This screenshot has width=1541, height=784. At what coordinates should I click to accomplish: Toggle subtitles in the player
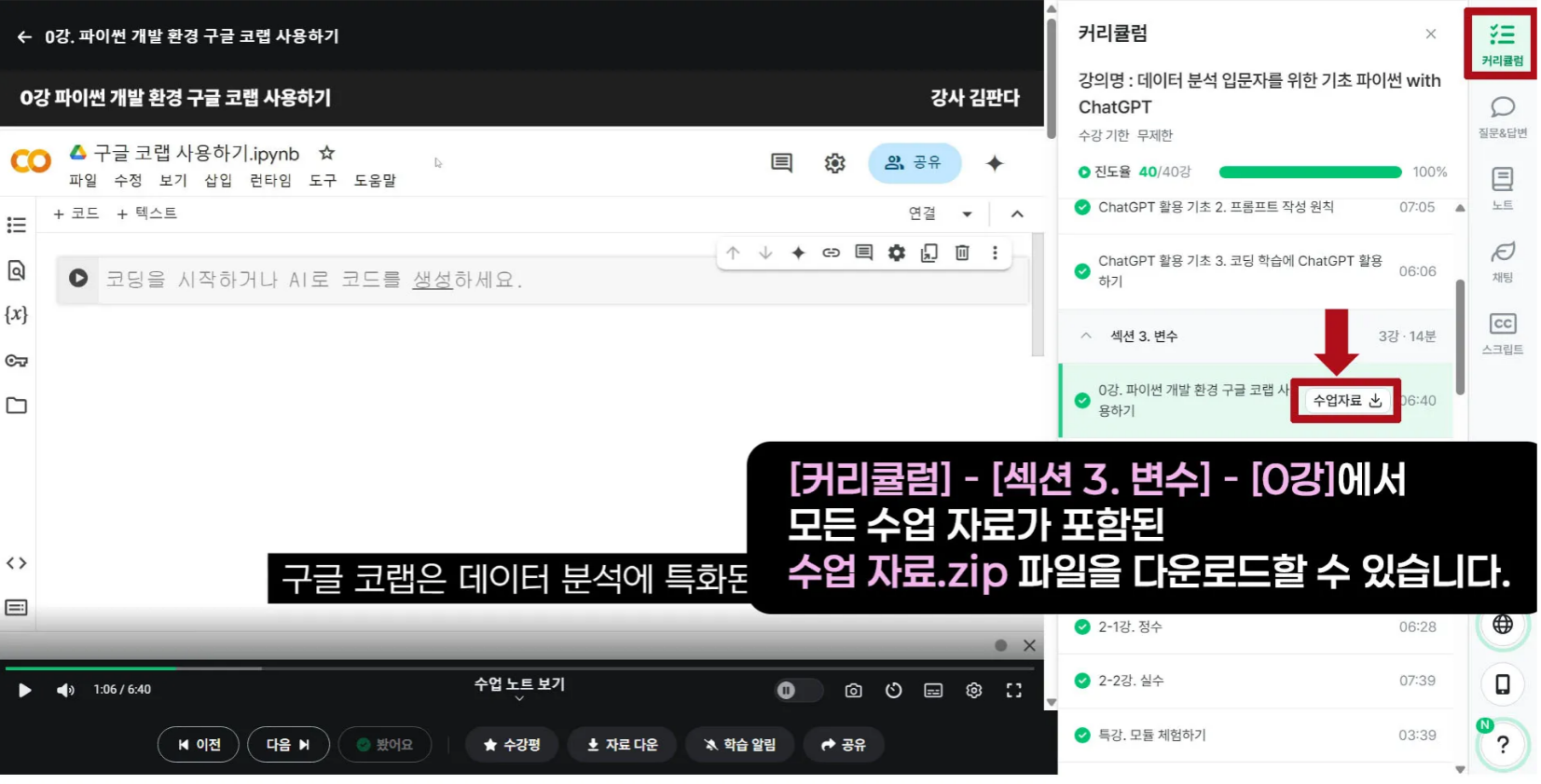pos(933,691)
